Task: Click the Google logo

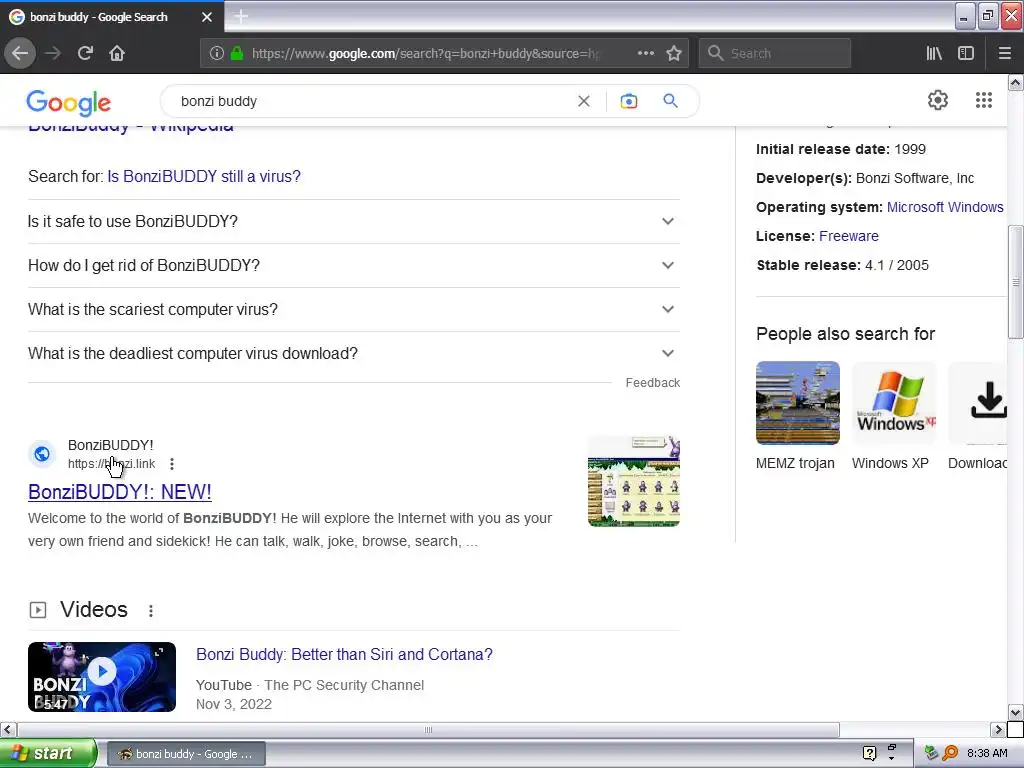Action: (x=69, y=103)
